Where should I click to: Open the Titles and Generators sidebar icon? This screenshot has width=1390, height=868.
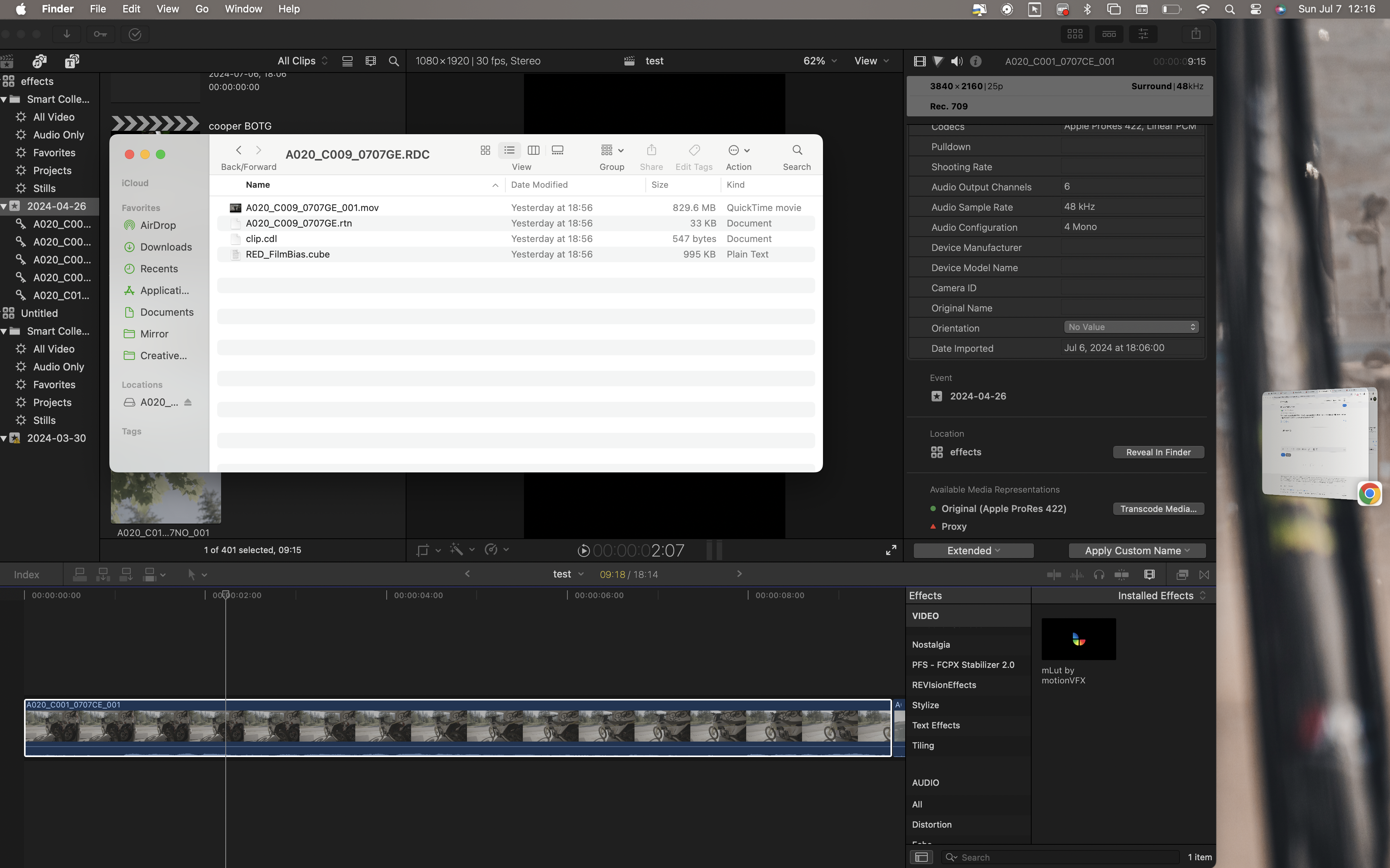(x=72, y=61)
